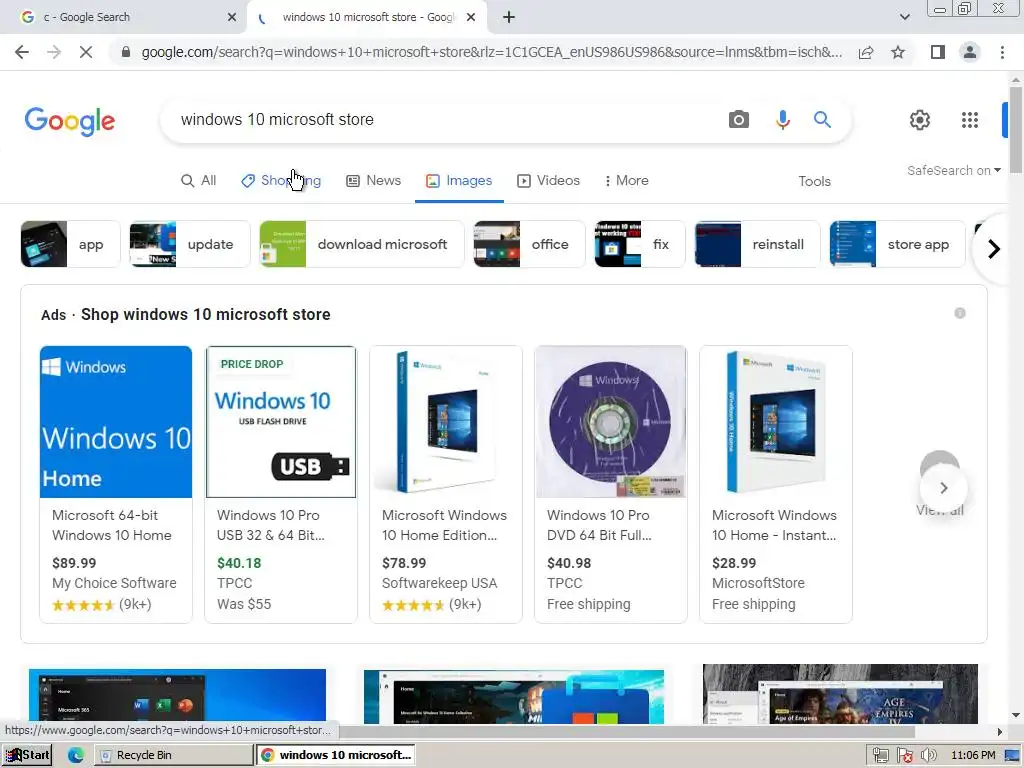Click the volume icon in system tray
The width and height of the screenshot is (1024, 768).
(x=928, y=756)
